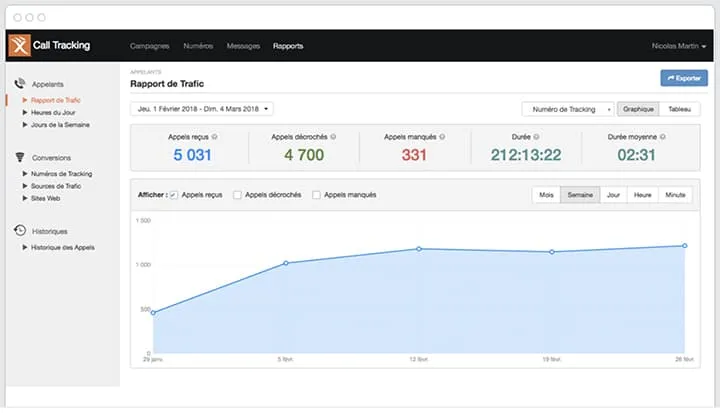The image size is (720, 413).
Task: Open the Messages menu
Action: point(243,46)
